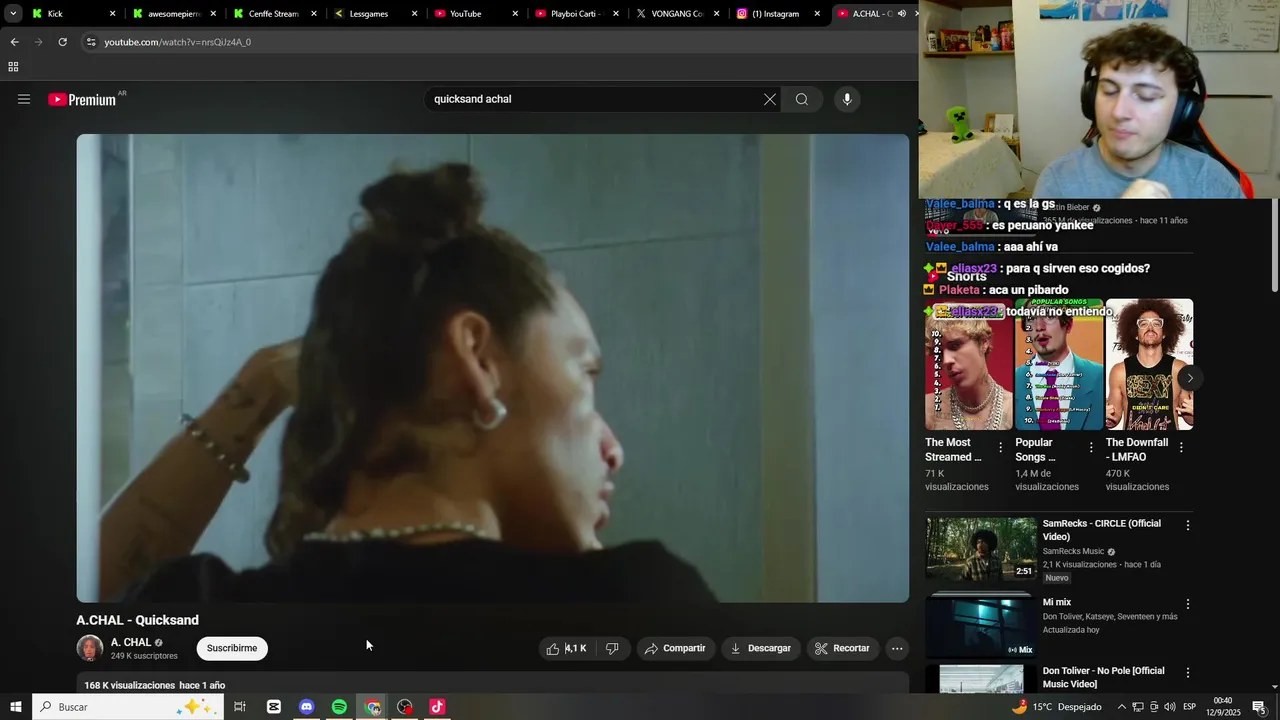The height and width of the screenshot is (720, 1280).
Task: Open the volume control in system tray
Action: tap(1170, 707)
